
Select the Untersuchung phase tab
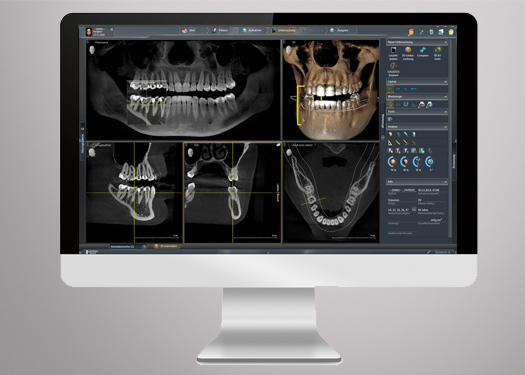pyautogui.click(x=284, y=30)
